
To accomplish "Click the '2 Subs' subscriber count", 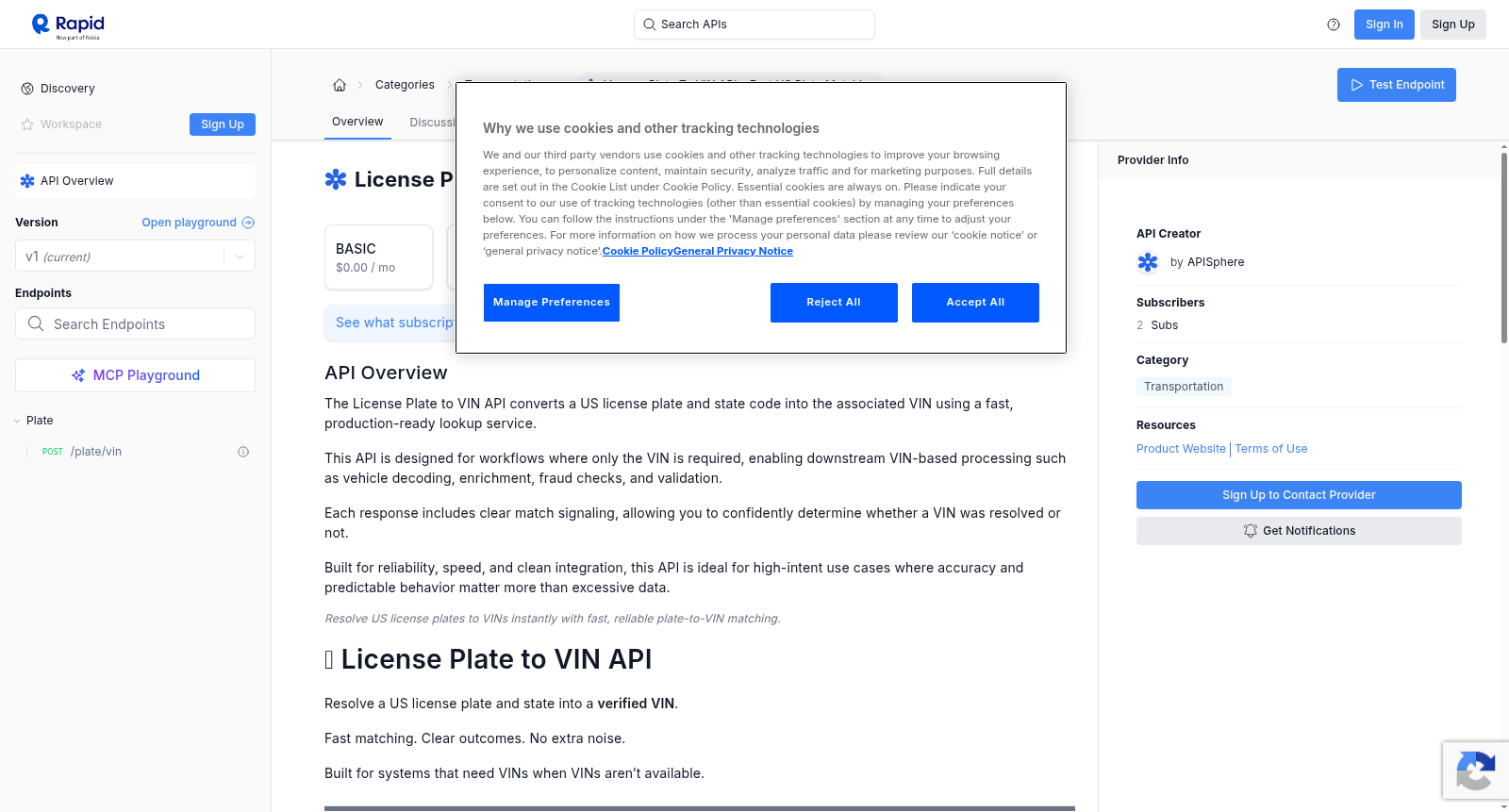I will [1157, 325].
